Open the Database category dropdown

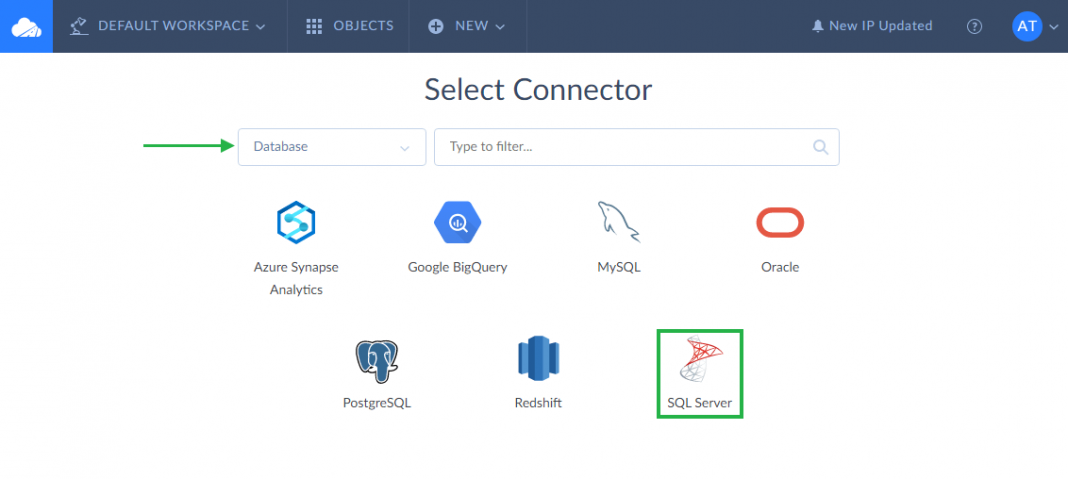[331, 147]
